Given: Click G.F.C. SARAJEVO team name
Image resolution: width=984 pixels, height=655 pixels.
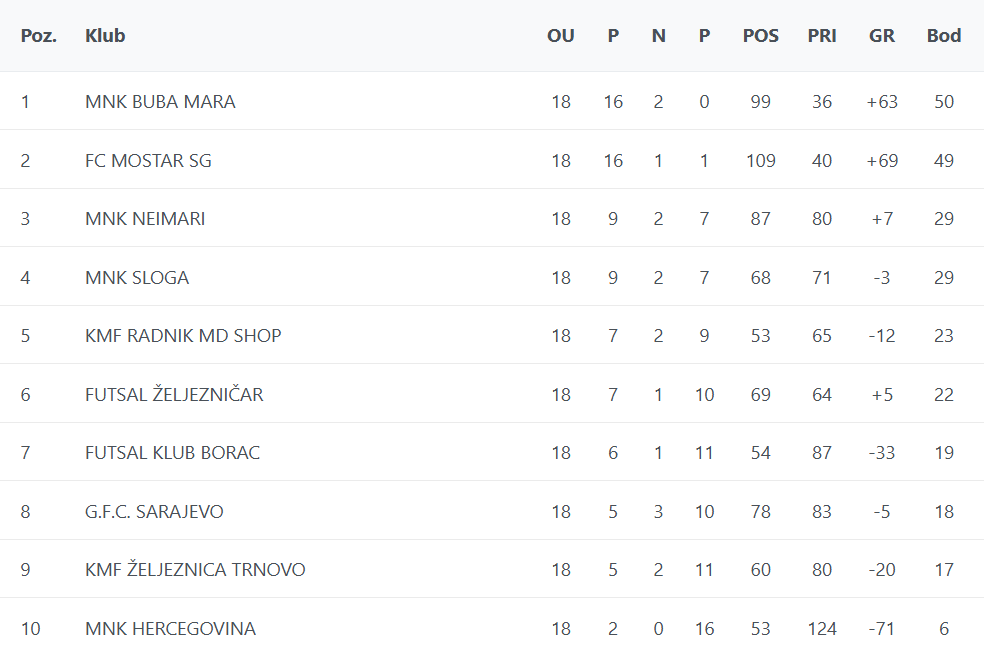Looking at the screenshot, I should click(154, 512).
